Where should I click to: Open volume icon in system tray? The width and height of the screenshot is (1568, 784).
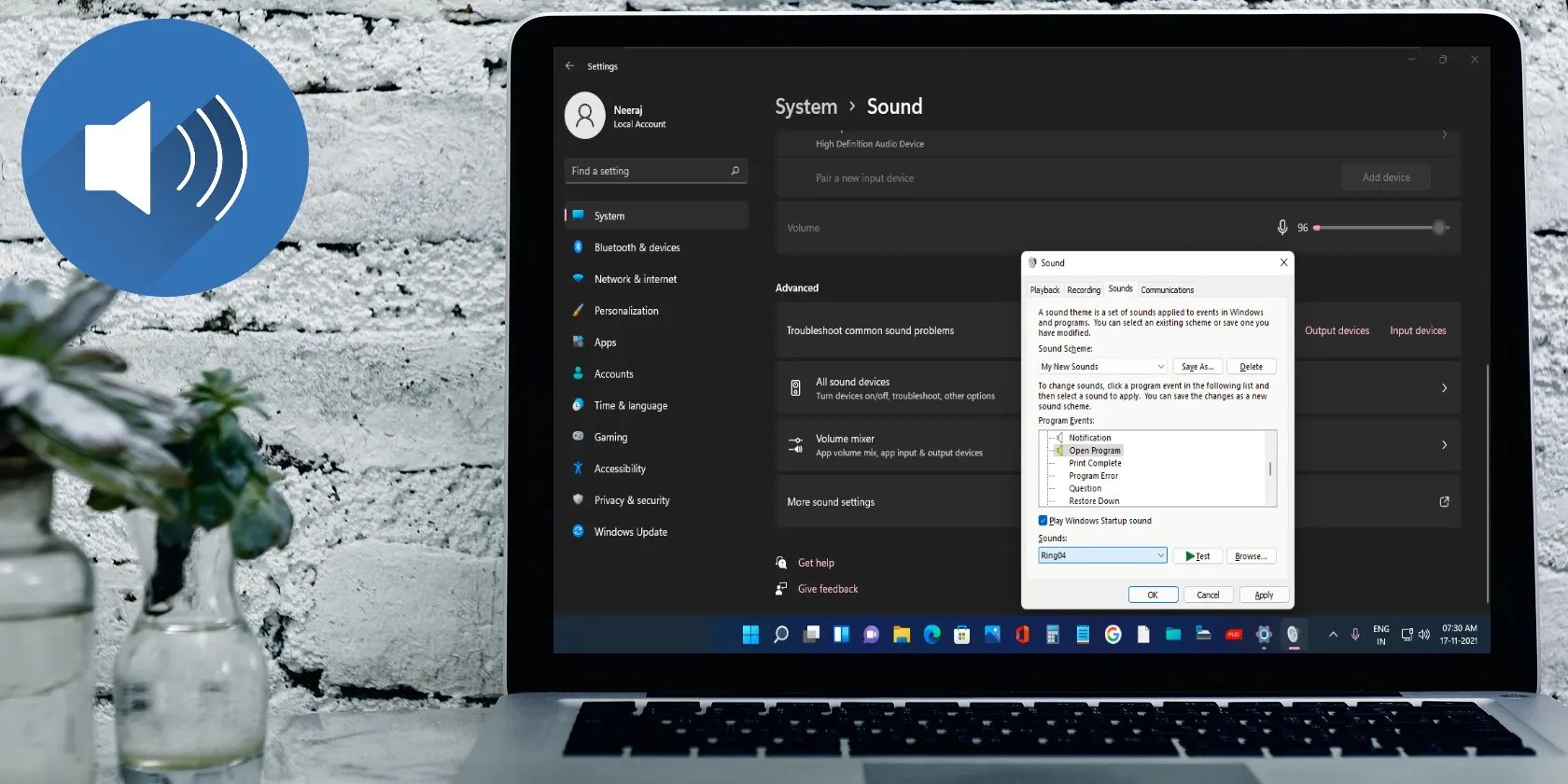[x=1424, y=635]
